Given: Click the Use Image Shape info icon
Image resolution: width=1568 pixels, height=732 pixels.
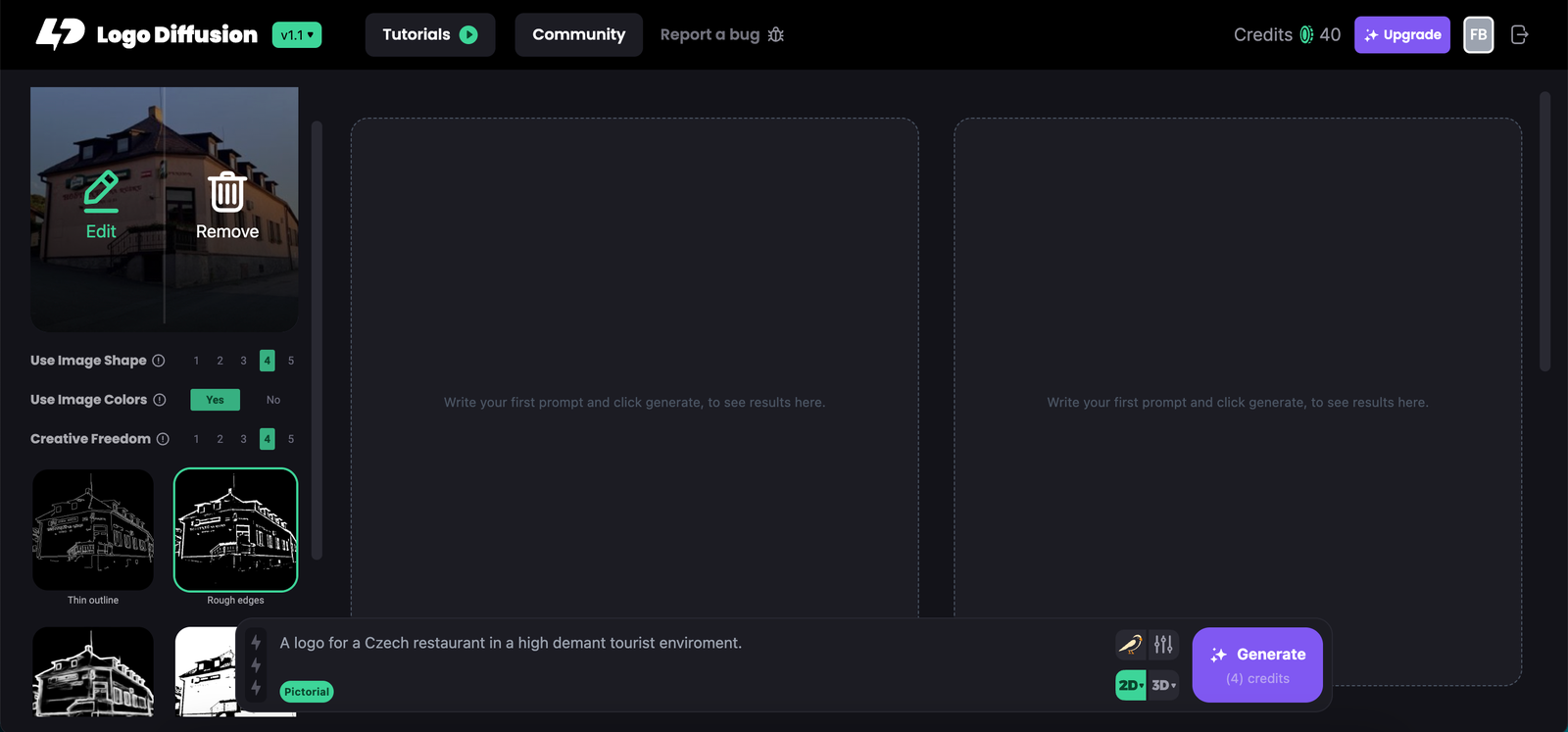Looking at the screenshot, I should (159, 361).
